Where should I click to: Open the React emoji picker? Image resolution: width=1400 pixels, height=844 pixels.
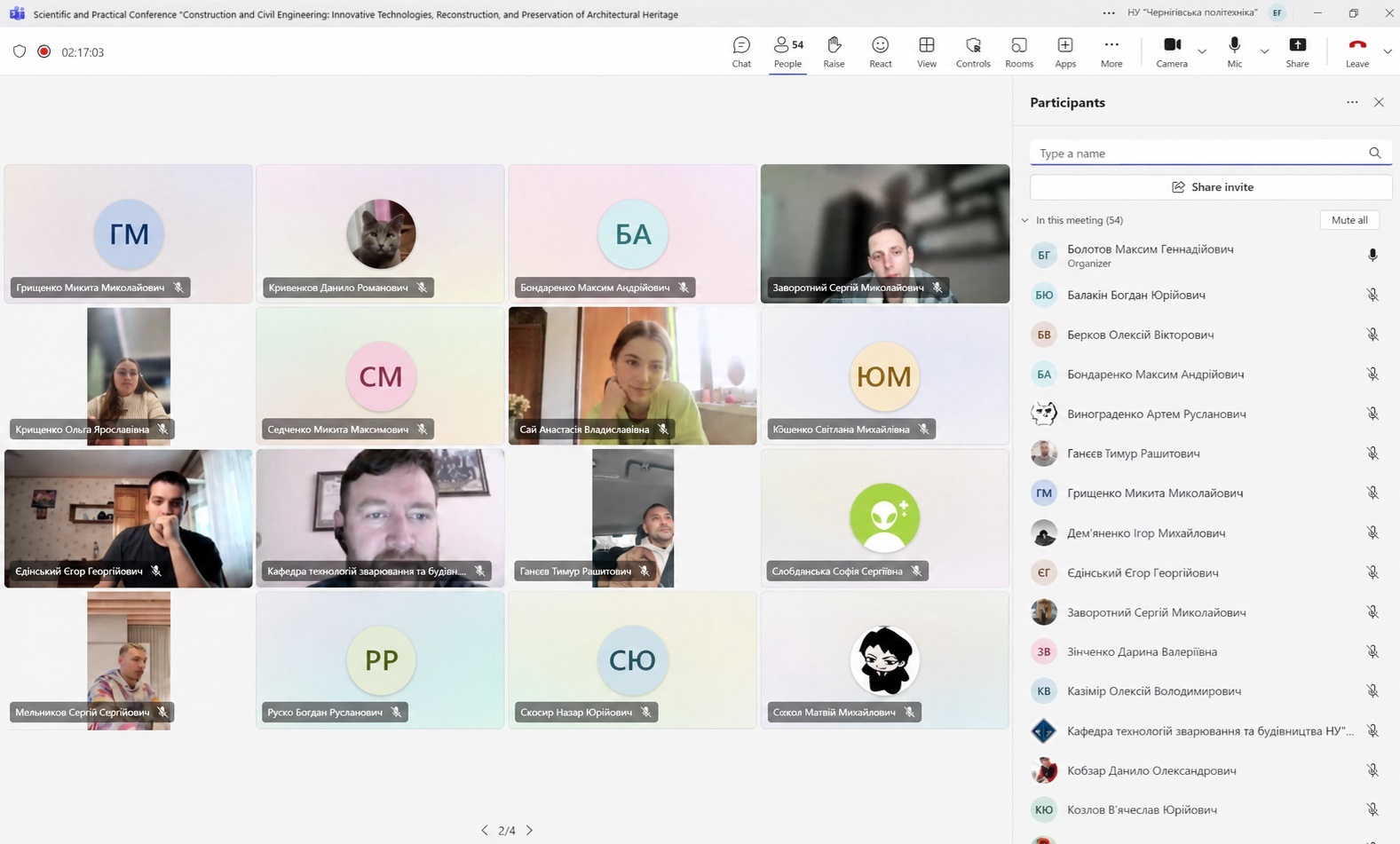[x=880, y=51]
